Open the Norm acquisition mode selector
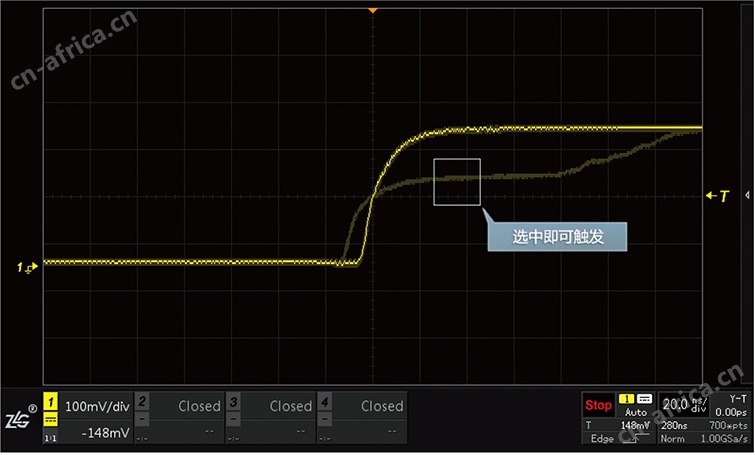The image size is (755, 455). (672, 439)
